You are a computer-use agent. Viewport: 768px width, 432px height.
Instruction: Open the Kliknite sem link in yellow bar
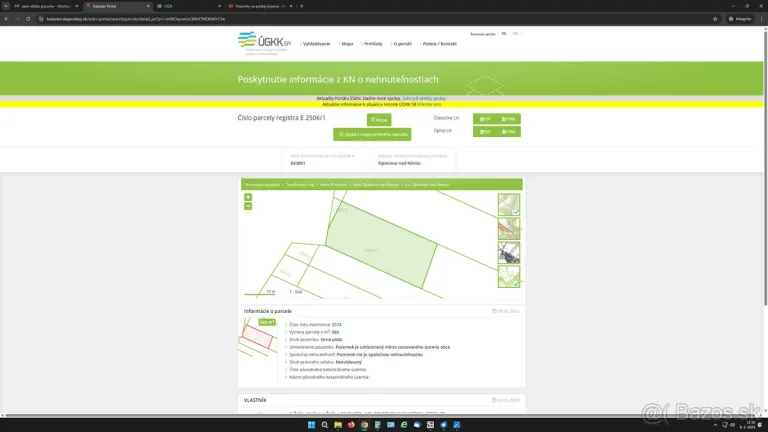[x=430, y=104]
